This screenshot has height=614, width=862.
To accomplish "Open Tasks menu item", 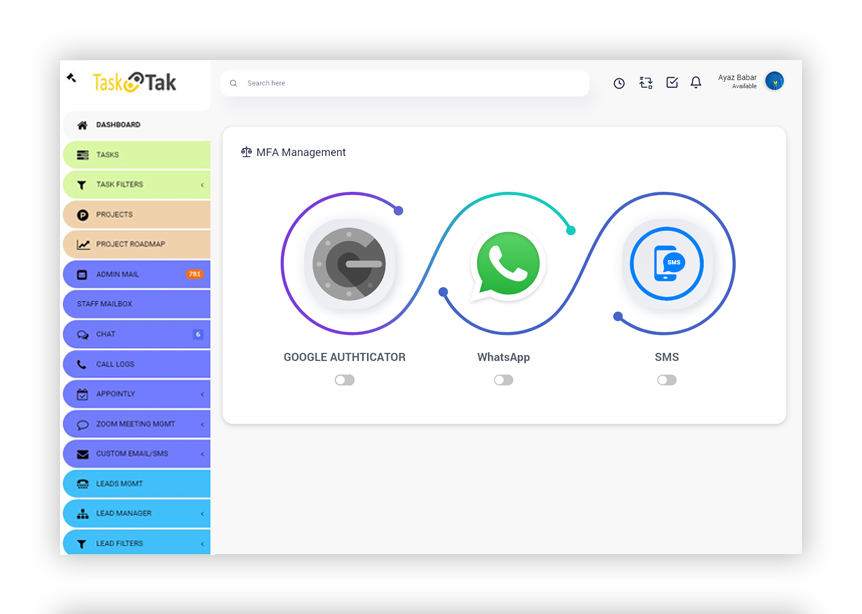I will [137, 154].
